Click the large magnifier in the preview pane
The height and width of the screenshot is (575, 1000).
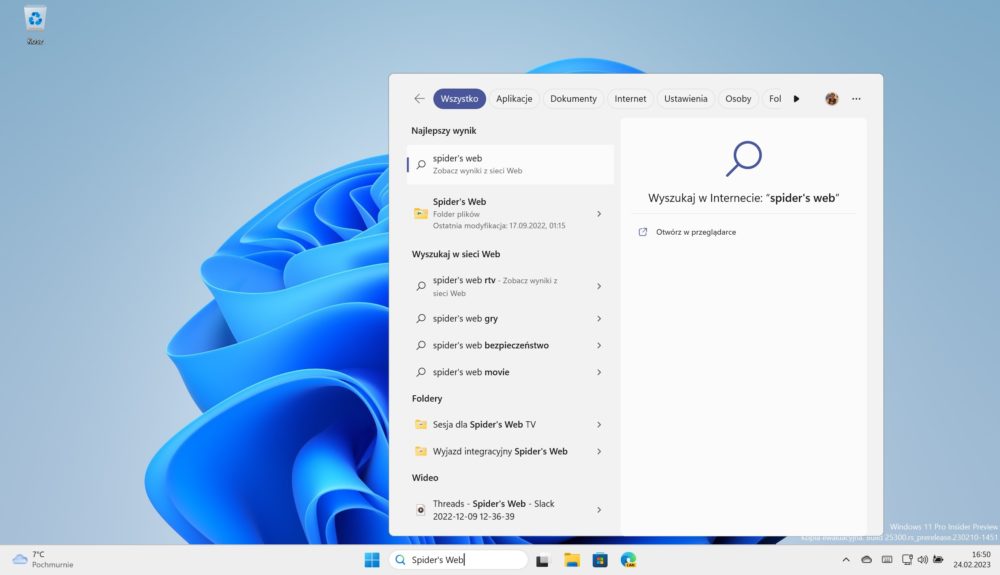pyautogui.click(x=744, y=159)
